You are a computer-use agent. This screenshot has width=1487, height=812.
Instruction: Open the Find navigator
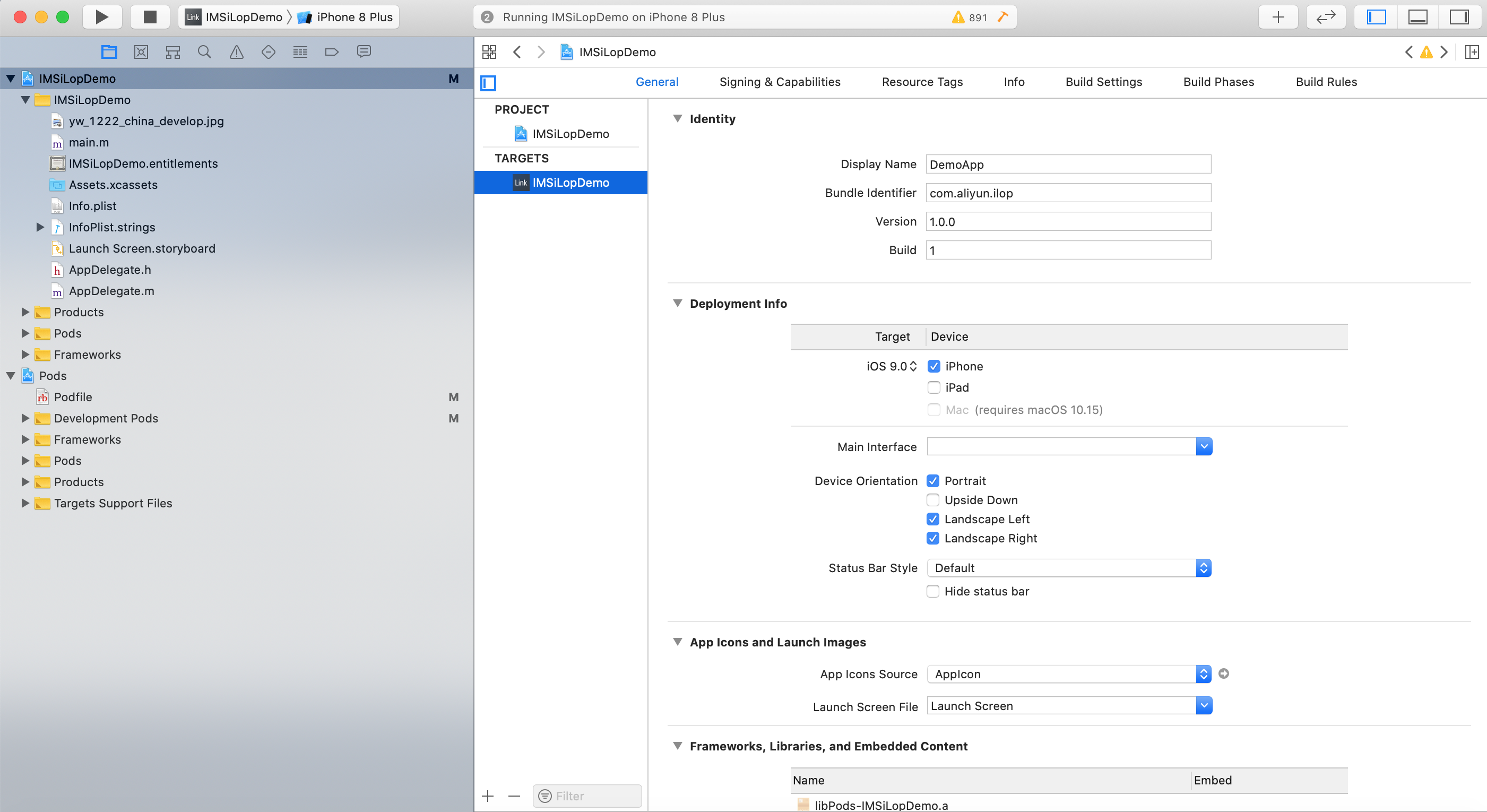204,52
